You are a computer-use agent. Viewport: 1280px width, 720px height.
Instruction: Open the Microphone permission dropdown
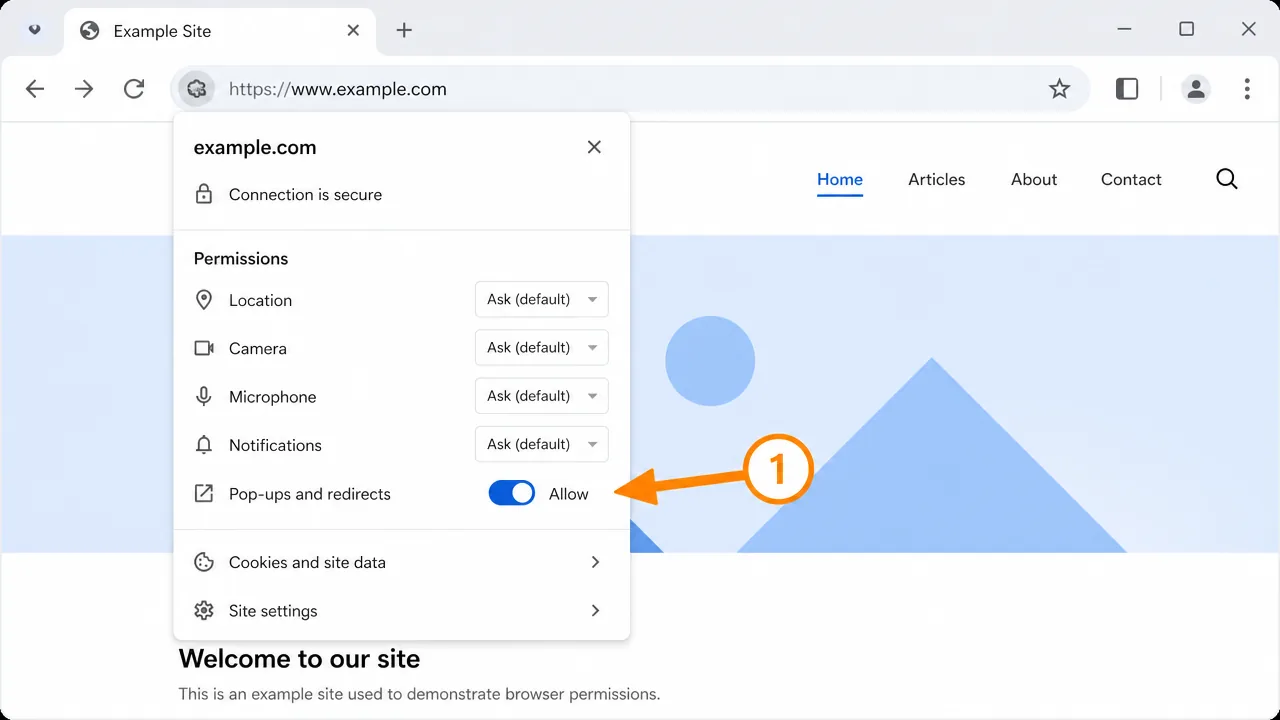pyautogui.click(x=542, y=396)
